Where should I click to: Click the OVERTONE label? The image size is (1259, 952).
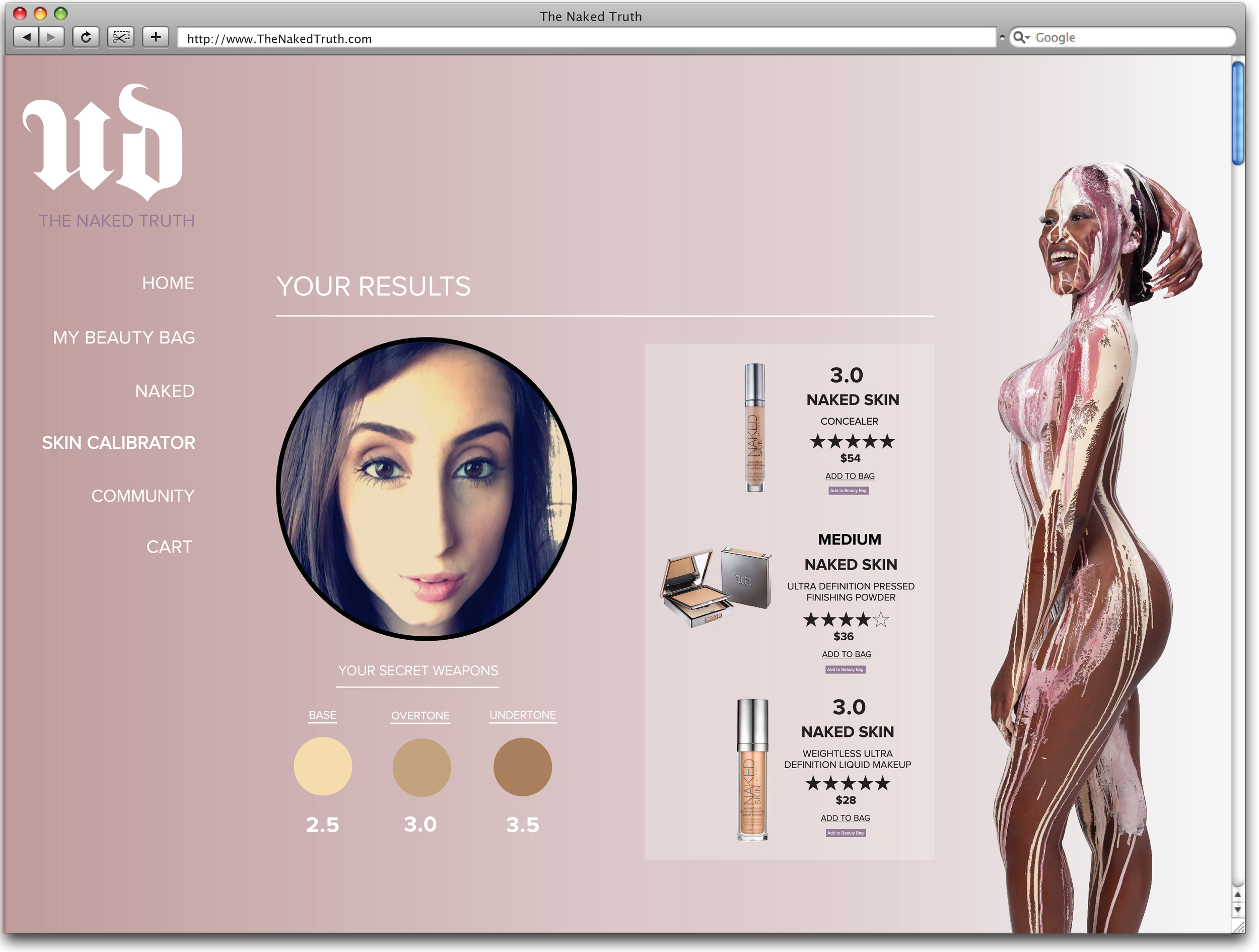(x=421, y=716)
